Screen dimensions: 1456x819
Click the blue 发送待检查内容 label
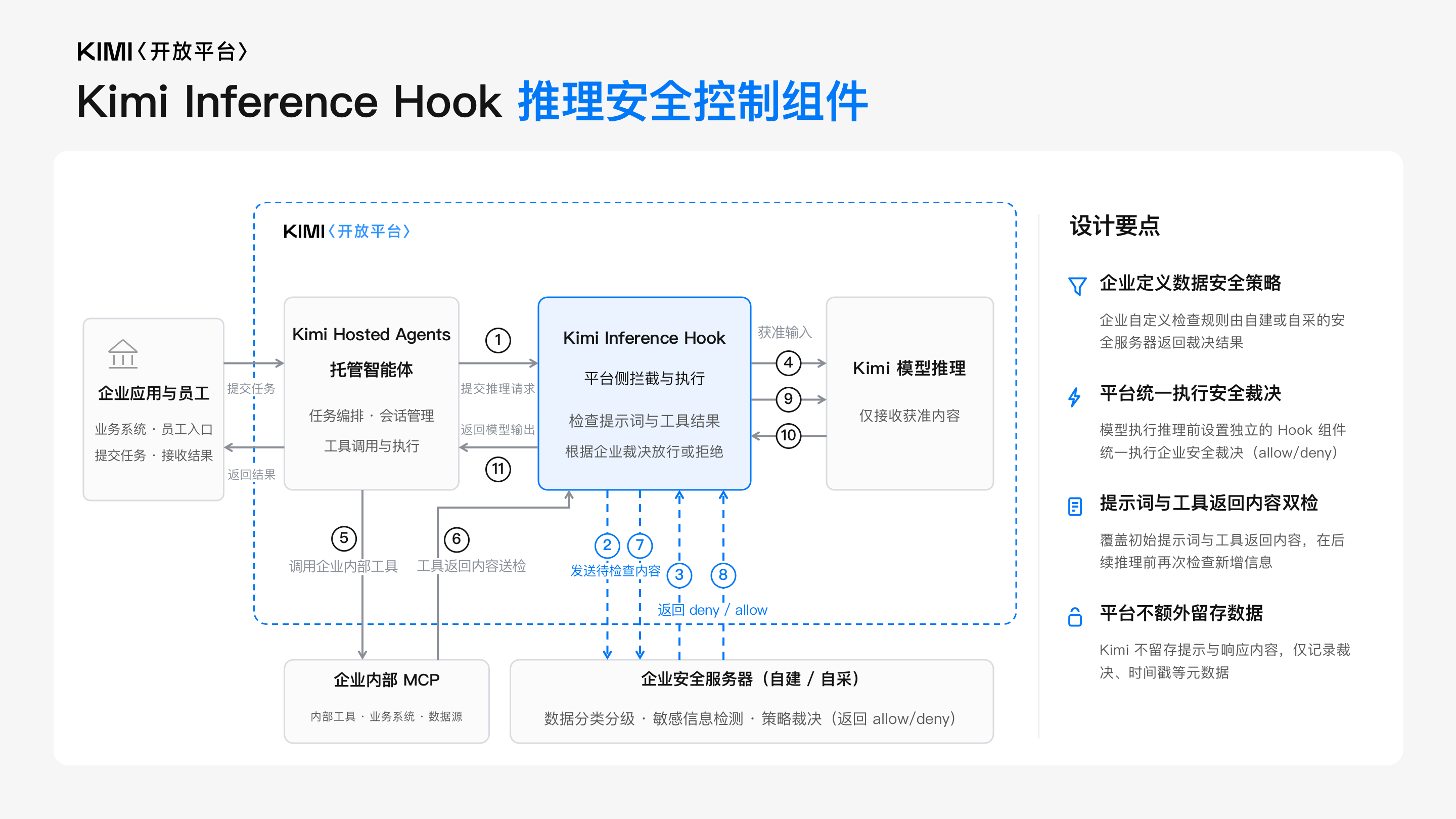coord(615,570)
